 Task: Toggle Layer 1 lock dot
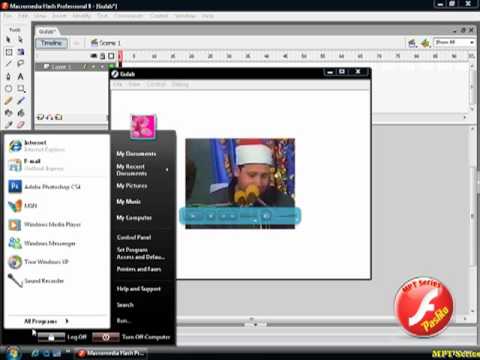102,67
